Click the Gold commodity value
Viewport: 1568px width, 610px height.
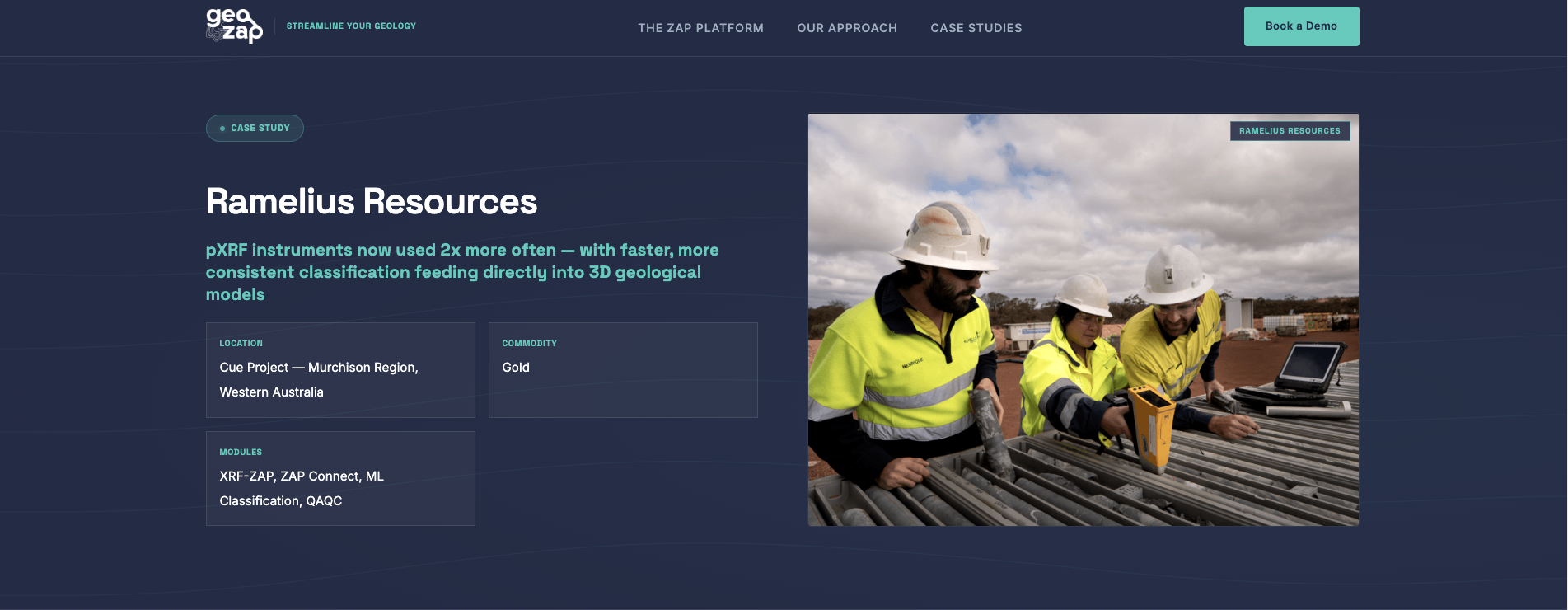(516, 368)
